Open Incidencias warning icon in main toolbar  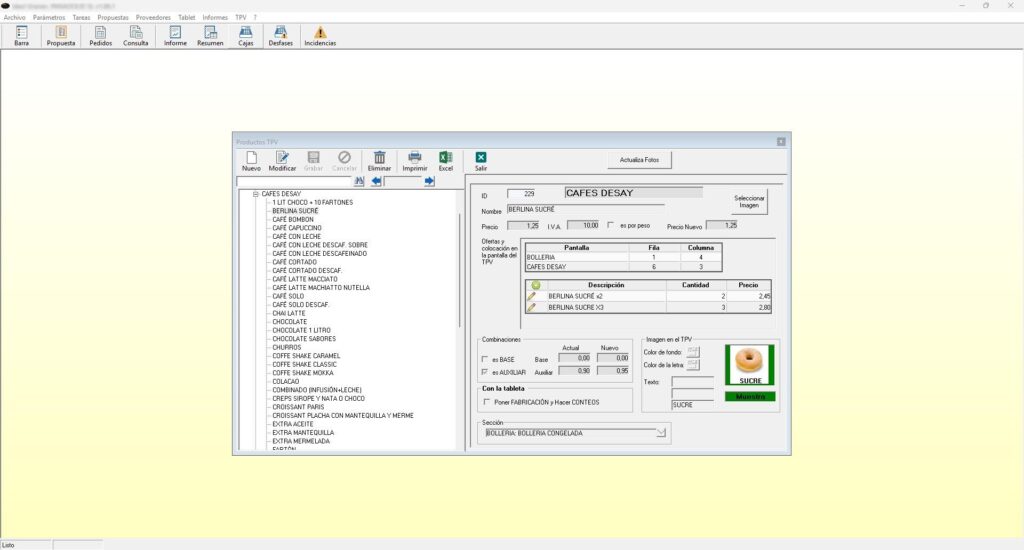pos(320,33)
